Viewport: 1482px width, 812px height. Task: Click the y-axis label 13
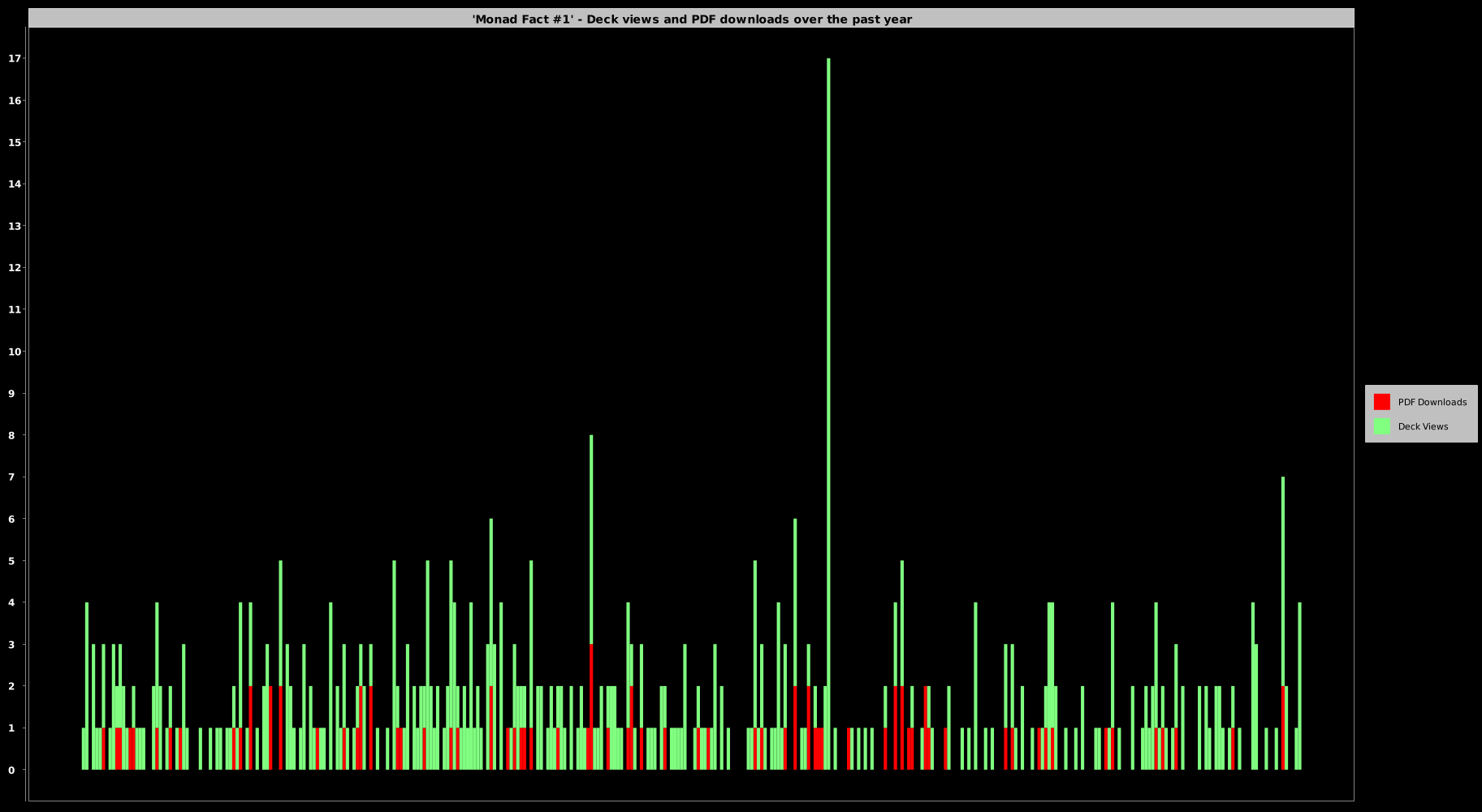tap(15, 226)
